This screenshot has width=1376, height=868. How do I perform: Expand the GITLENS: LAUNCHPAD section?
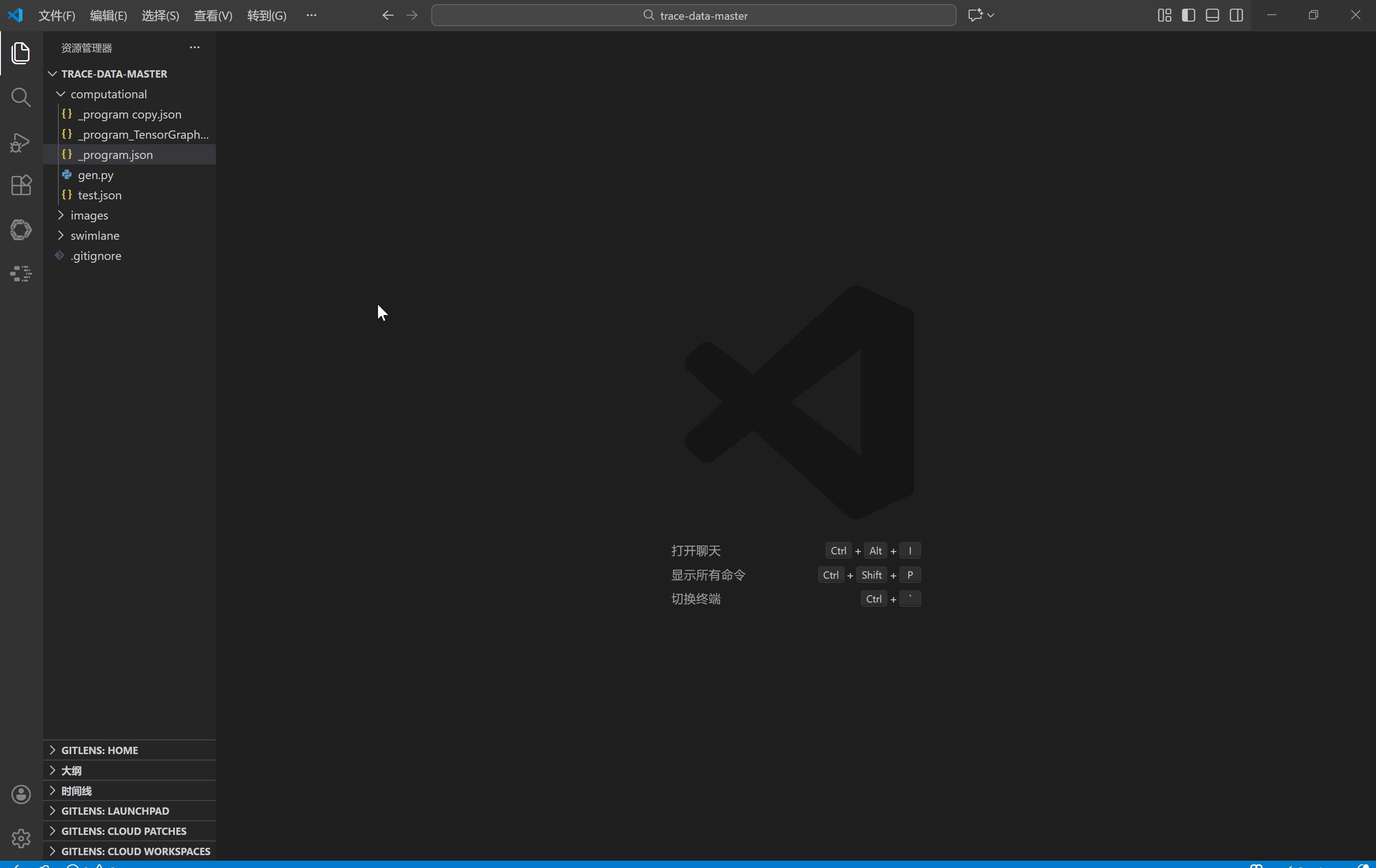115,811
